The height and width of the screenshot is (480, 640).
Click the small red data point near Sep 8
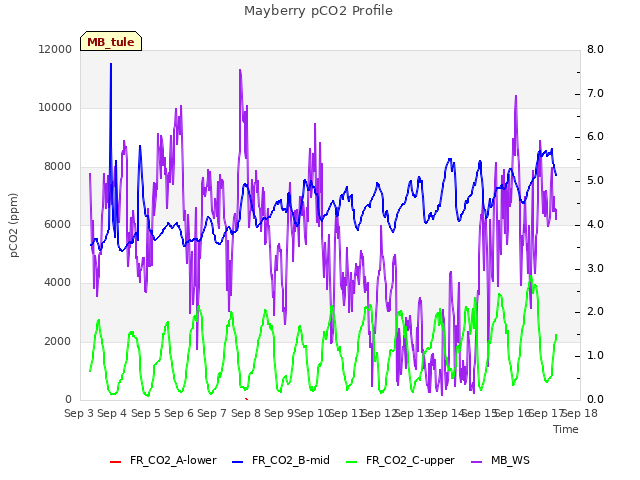coord(246,399)
